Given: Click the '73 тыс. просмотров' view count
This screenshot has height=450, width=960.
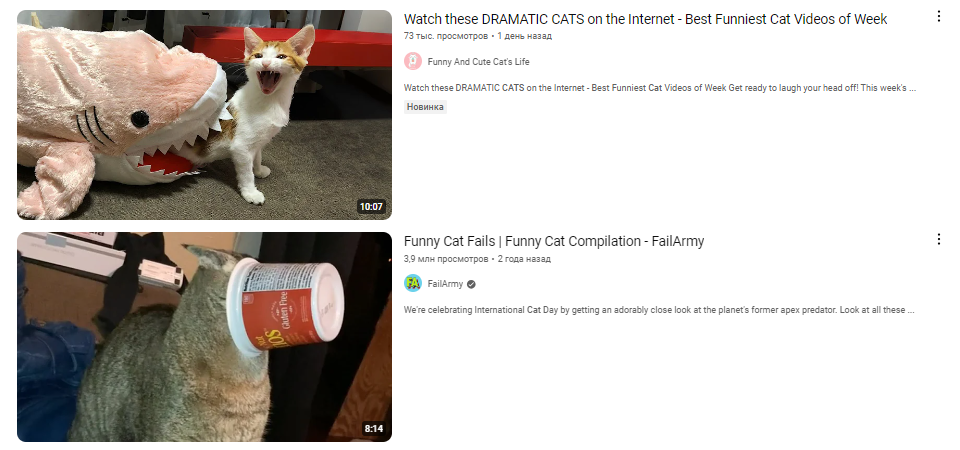Looking at the screenshot, I should 446,36.
